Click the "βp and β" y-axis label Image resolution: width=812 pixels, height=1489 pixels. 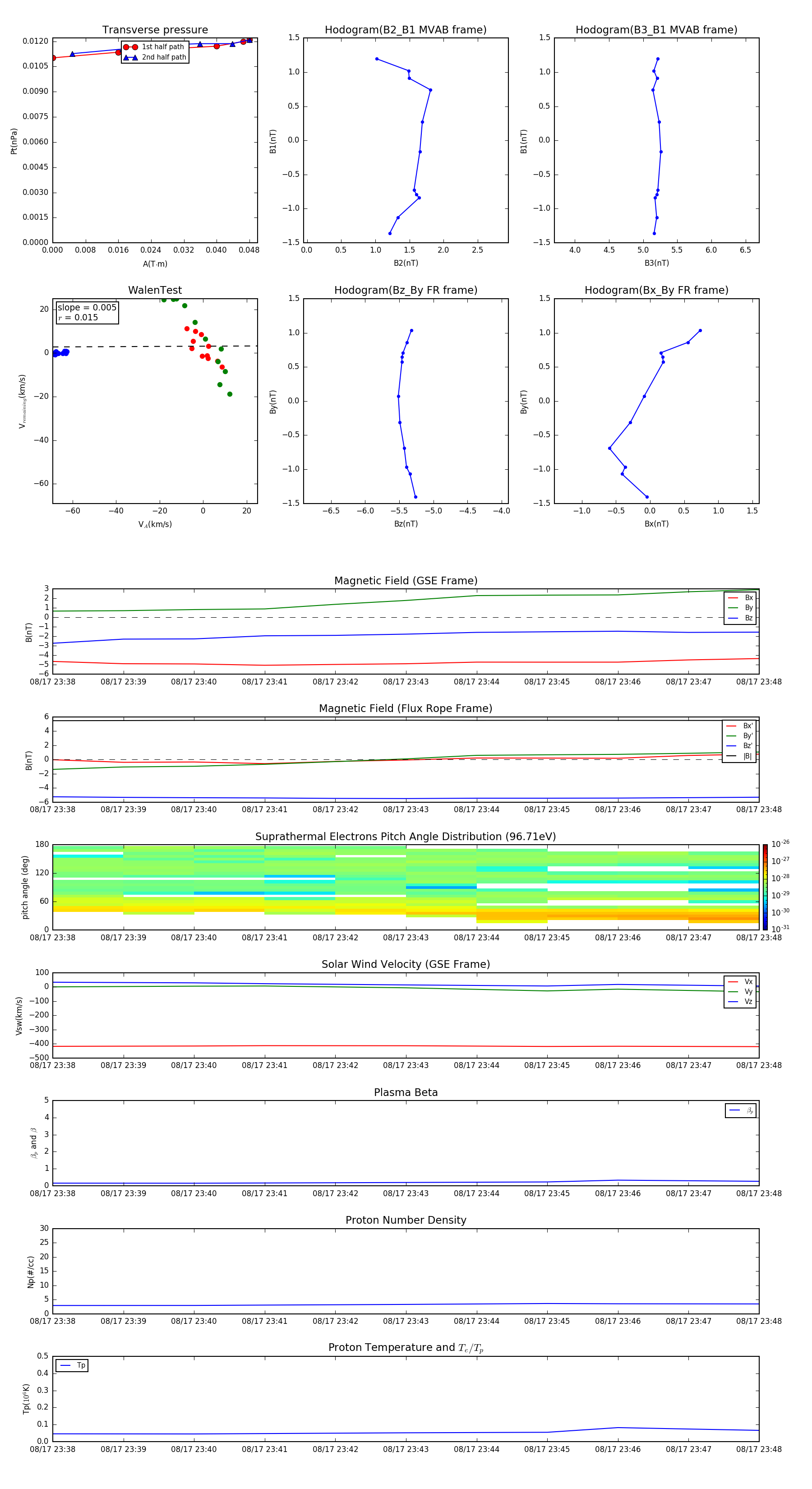tap(34, 1143)
